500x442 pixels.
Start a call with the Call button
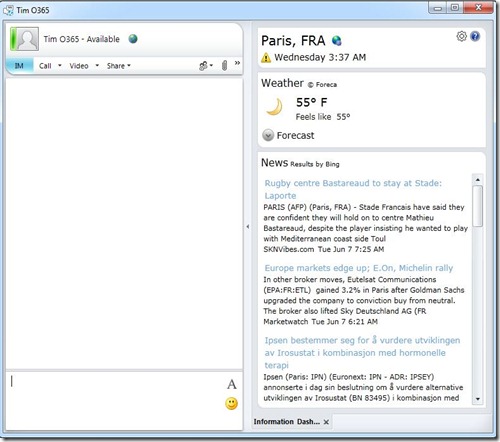[45, 66]
